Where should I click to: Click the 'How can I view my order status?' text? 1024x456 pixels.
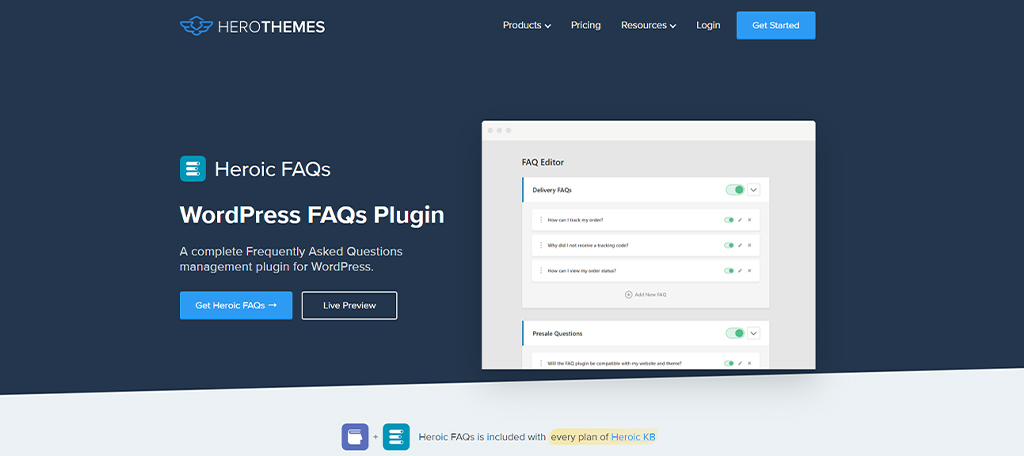[x=582, y=270]
